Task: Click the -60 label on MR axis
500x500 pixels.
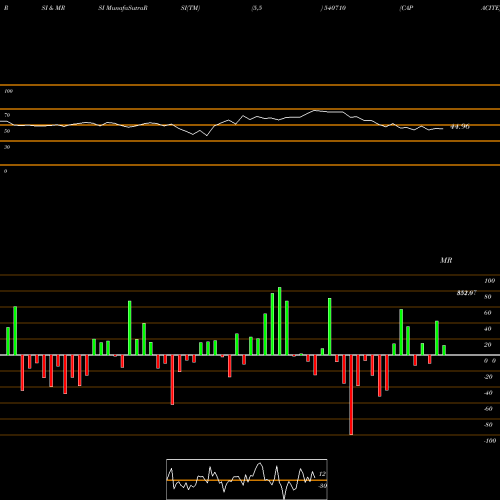Action: point(488,409)
